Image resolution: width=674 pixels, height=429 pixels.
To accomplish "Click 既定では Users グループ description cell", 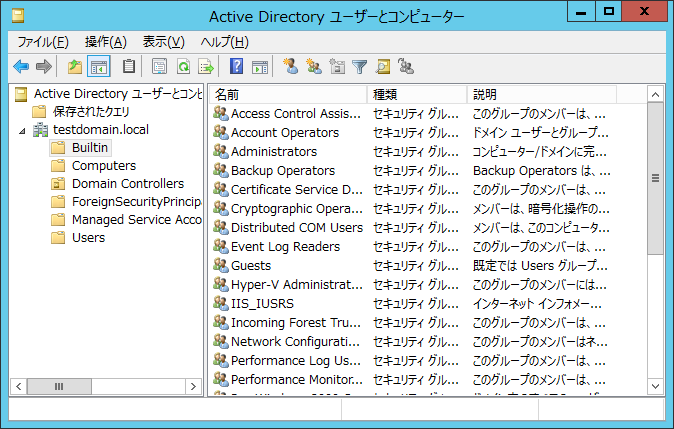I will 540,266.
